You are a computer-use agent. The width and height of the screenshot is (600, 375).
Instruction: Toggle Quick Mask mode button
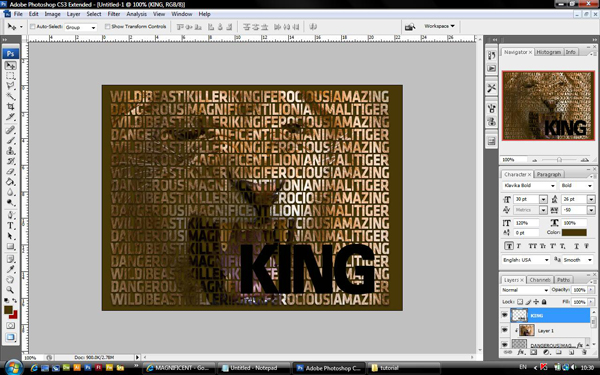click(10, 326)
